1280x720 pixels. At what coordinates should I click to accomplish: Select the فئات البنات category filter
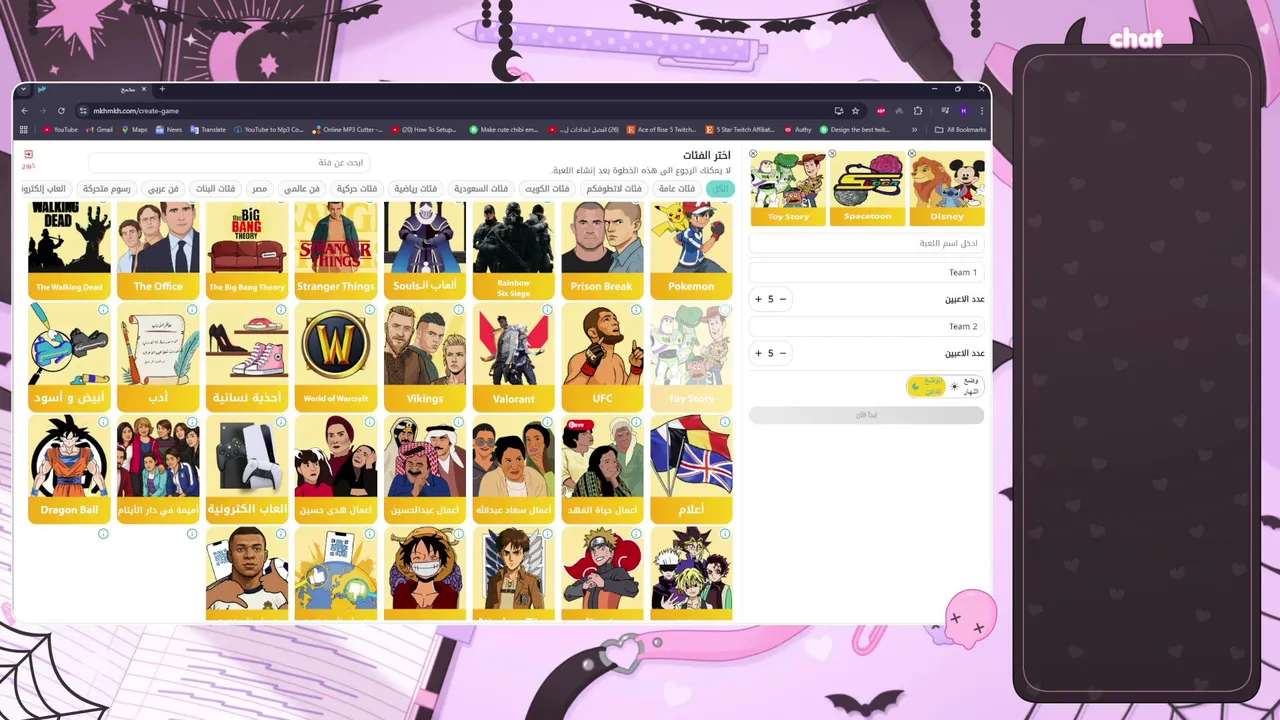pos(215,188)
